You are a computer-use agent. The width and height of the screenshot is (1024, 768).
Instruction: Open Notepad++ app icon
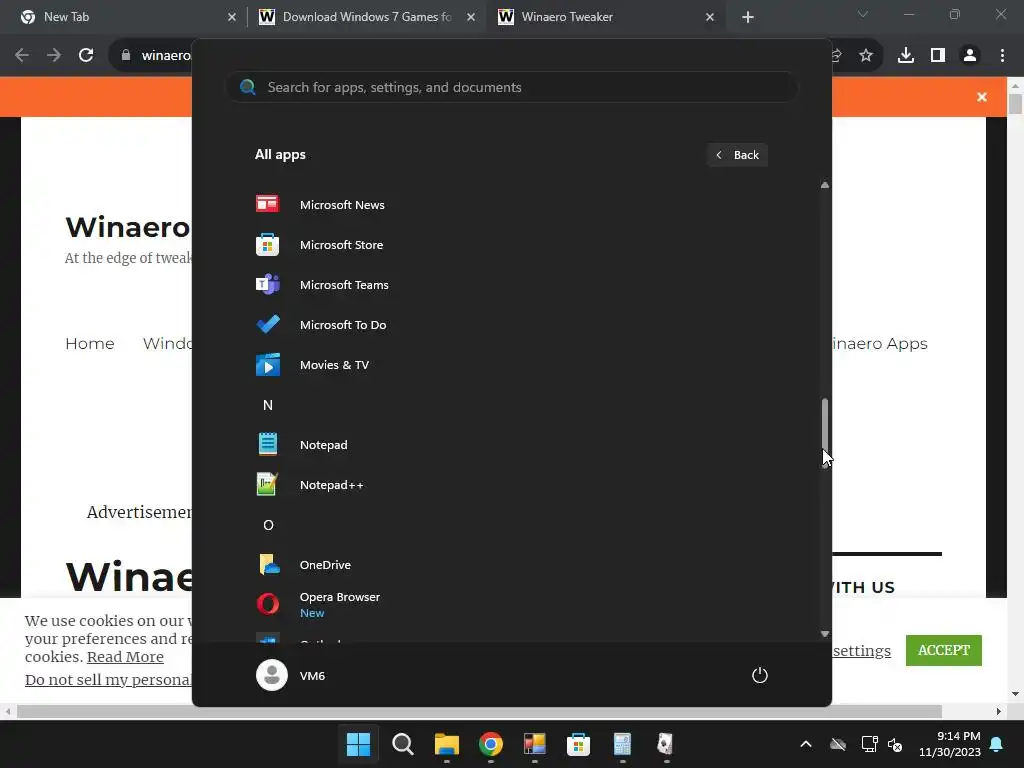[x=267, y=485]
